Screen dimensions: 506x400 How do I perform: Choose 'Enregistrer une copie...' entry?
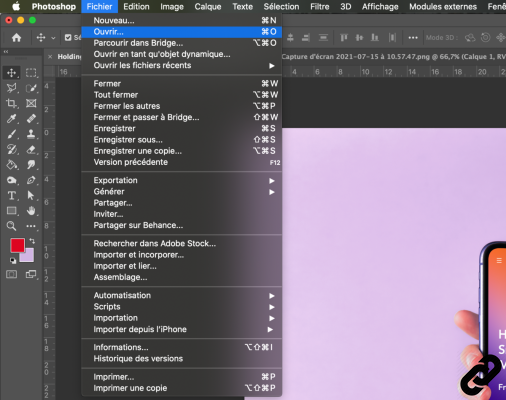[x=182, y=151]
